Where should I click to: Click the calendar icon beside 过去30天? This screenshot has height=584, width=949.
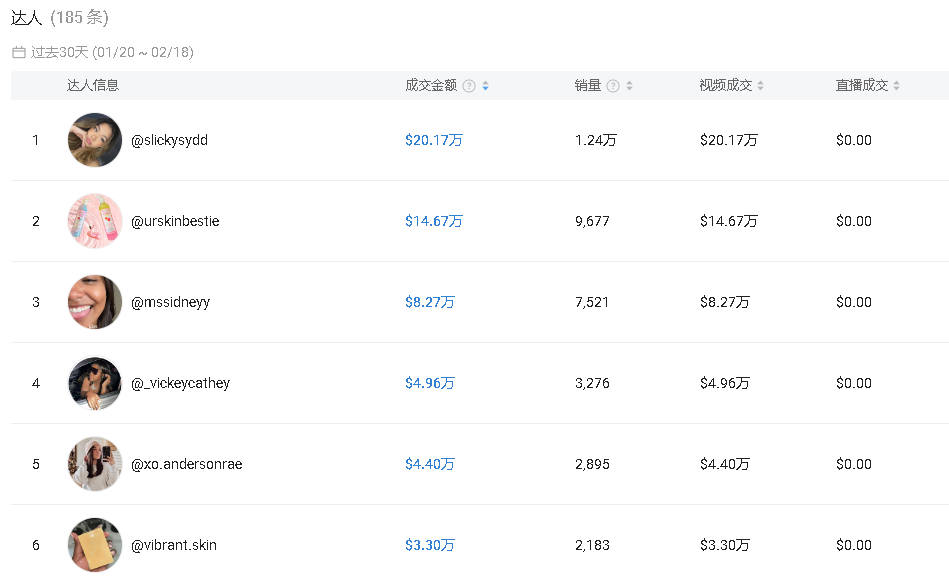(x=19, y=53)
